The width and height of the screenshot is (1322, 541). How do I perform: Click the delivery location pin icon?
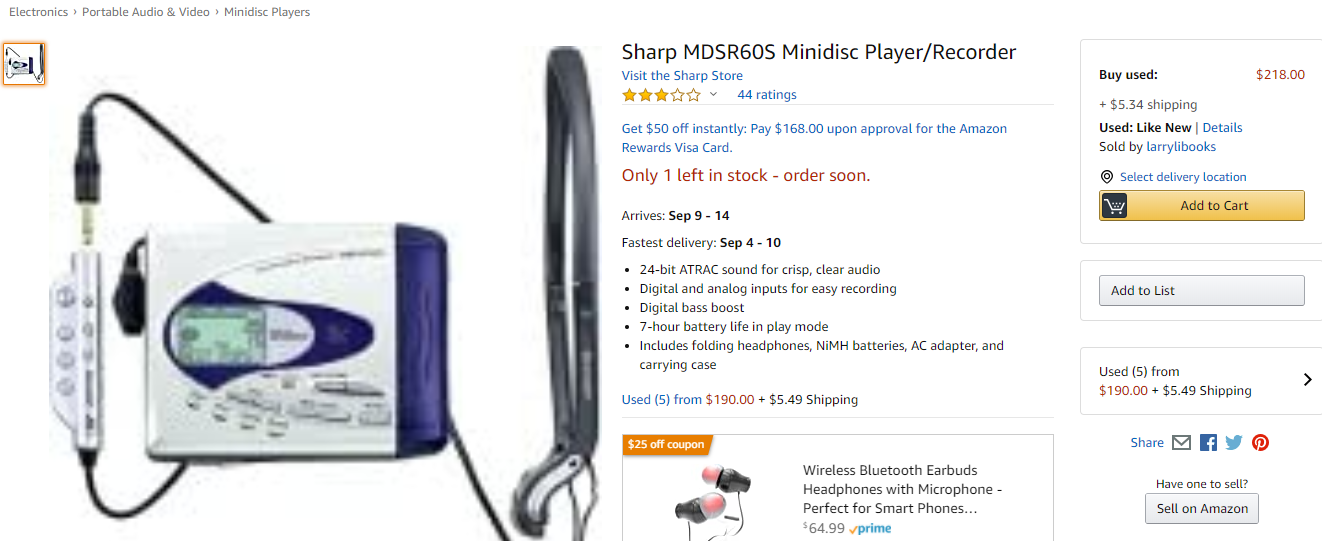pos(1106,177)
